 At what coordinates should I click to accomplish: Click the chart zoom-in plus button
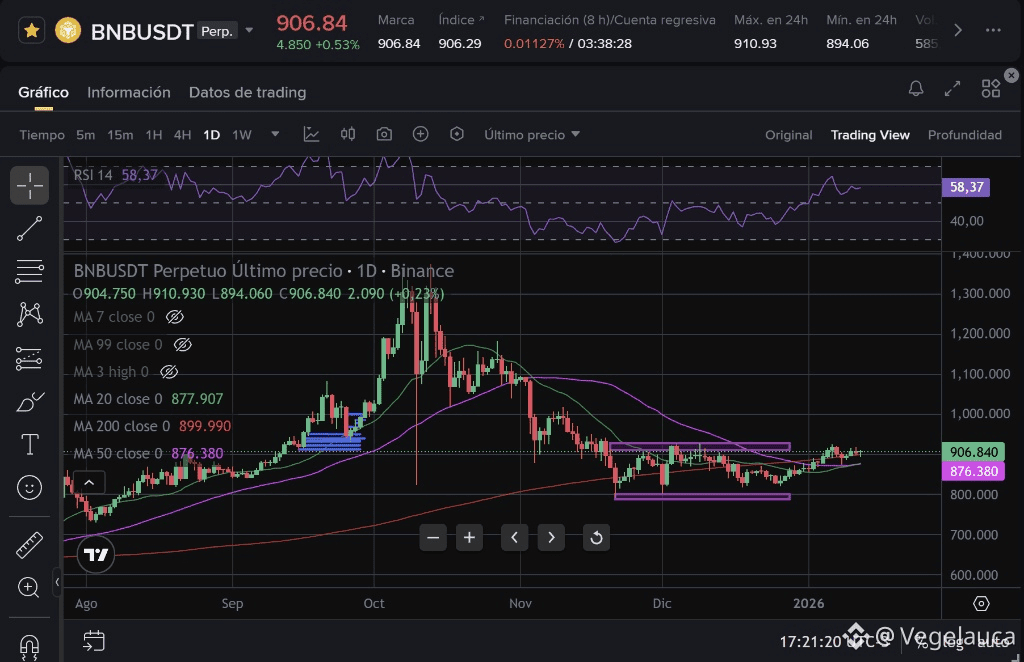469,538
